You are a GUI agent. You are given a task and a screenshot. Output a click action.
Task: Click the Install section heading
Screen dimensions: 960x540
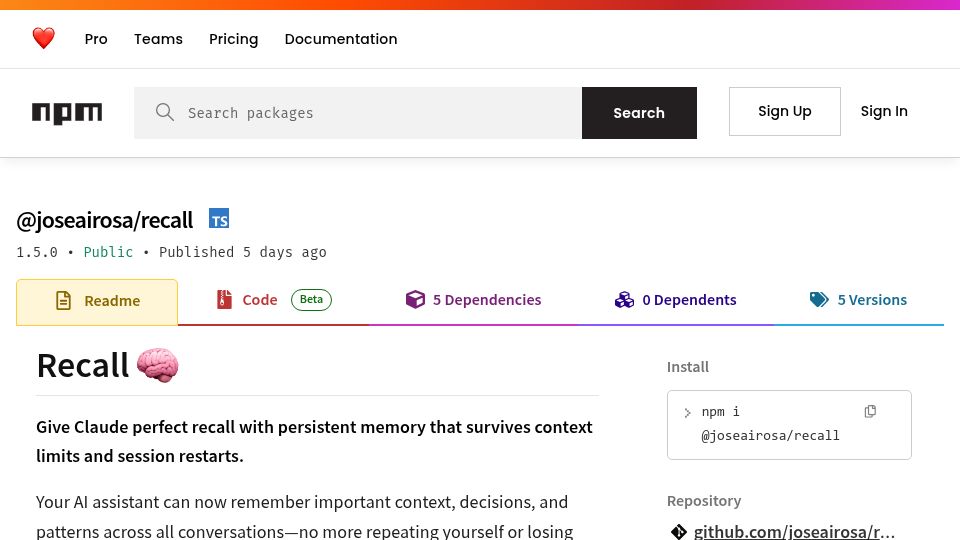(x=688, y=367)
